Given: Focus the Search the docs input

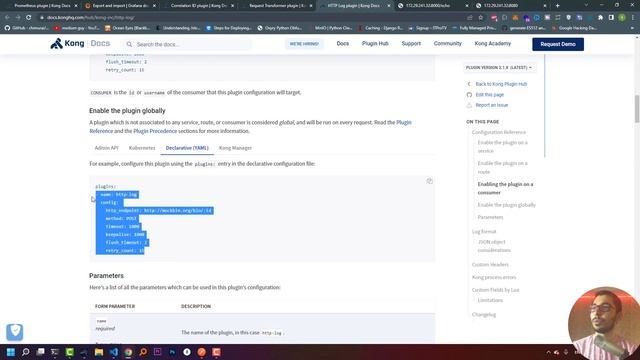Looking at the screenshot, I should tap(188, 44).
